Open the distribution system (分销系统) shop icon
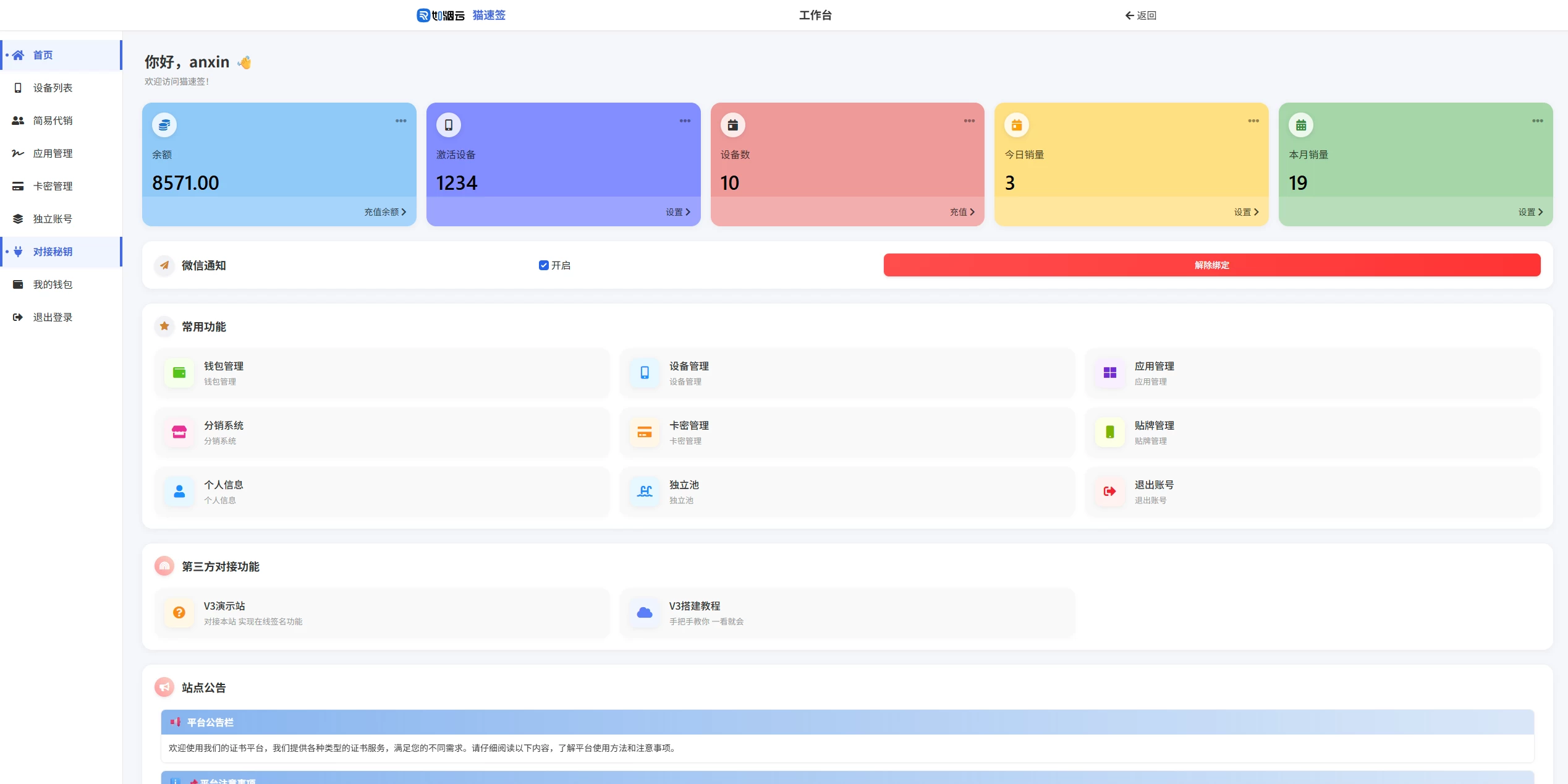This screenshot has height=784, width=1568. click(x=179, y=432)
